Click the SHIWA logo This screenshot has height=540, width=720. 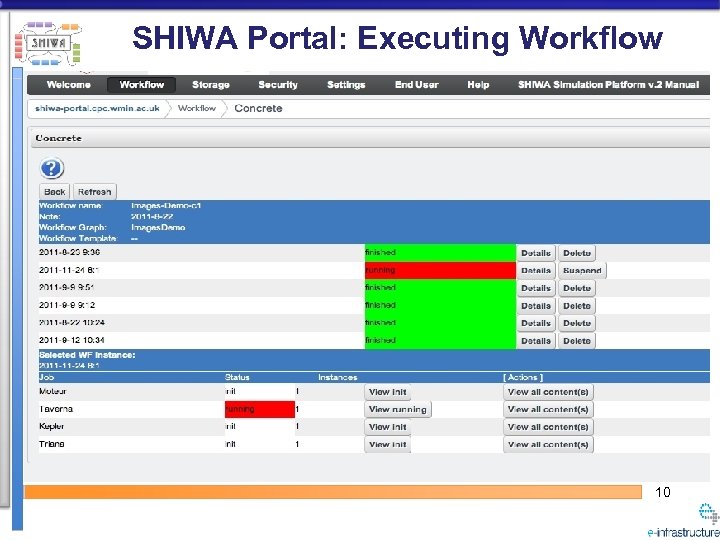click(48, 44)
